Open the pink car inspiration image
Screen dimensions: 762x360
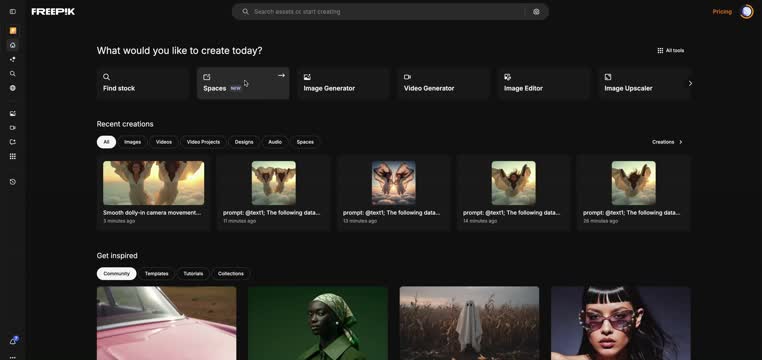[x=167, y=323]
